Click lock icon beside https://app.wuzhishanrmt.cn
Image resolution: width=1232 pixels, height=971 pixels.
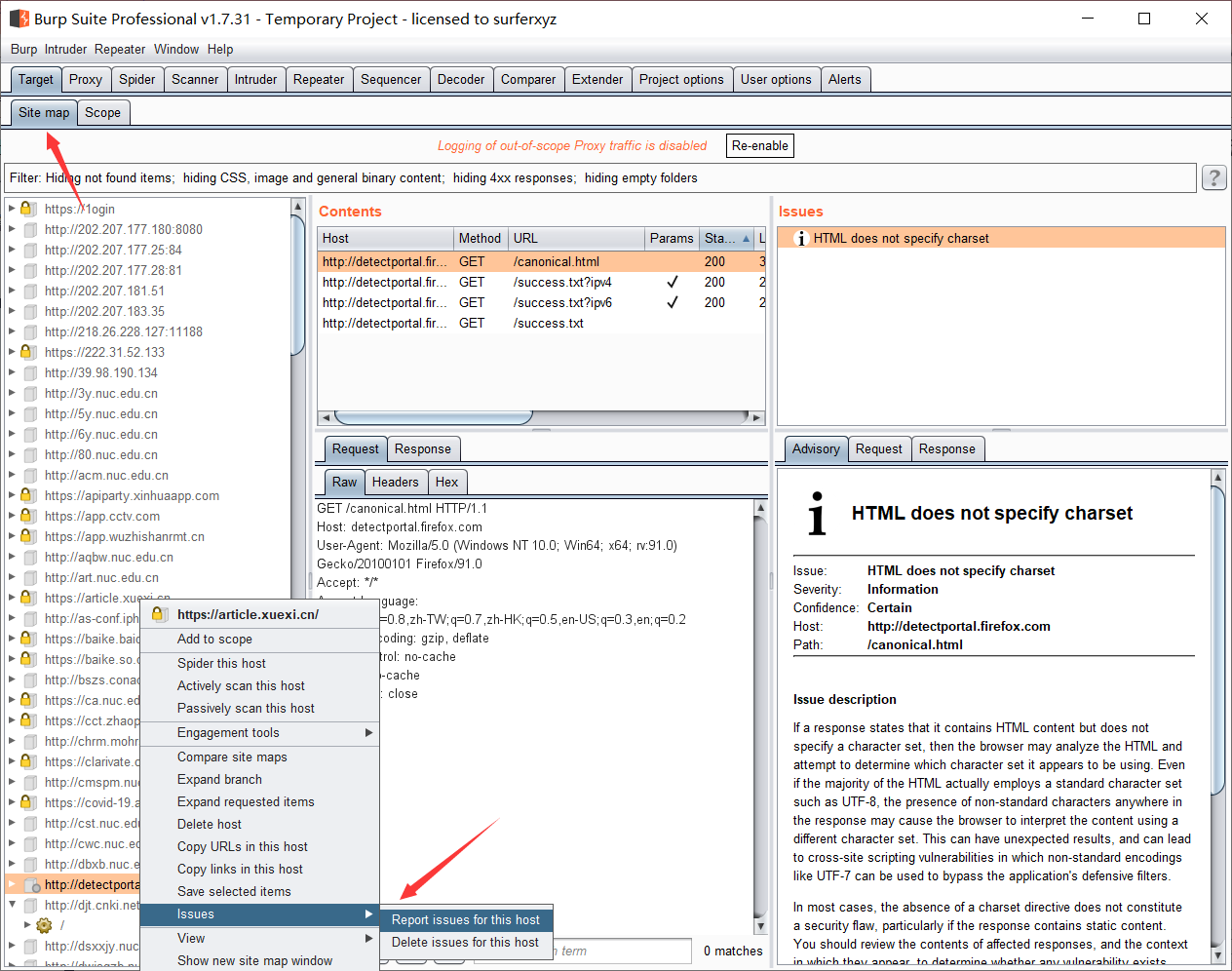coord(29,536)
